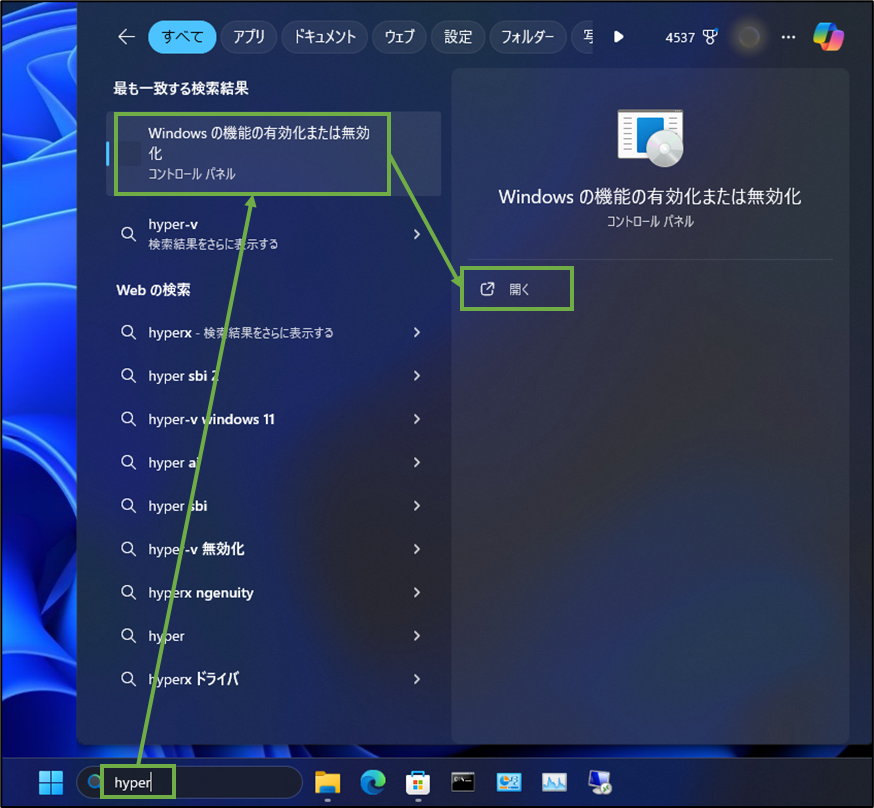
Task: Click the Windows の機能の有効化または無効化 preview title
Action: tap(650, 197)
